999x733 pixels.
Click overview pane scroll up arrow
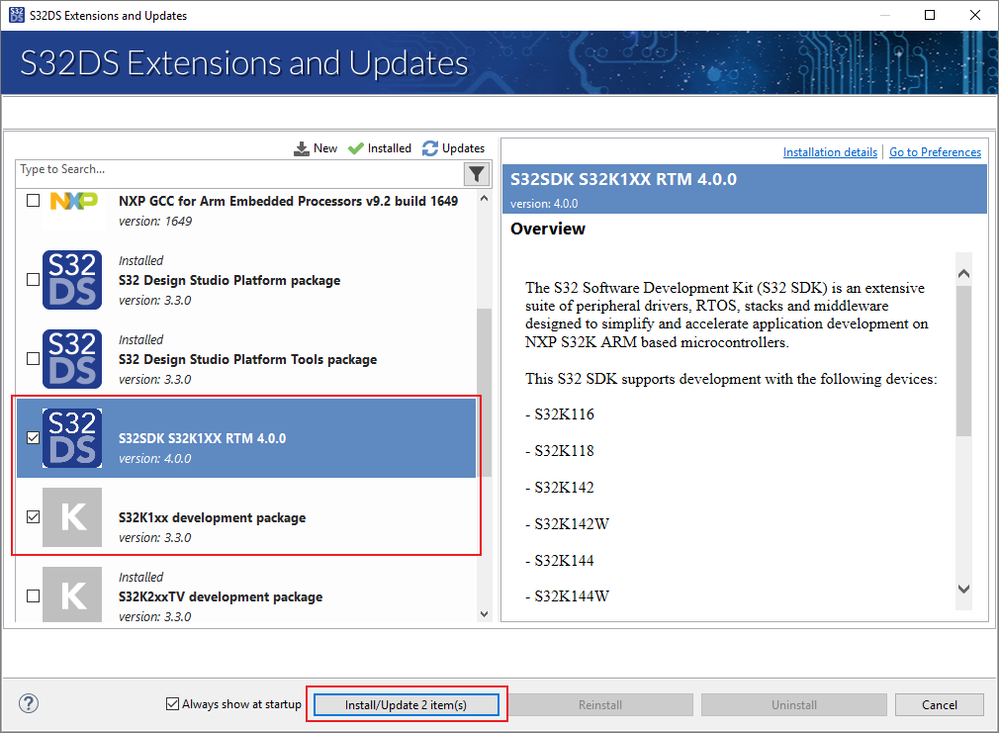964,273
